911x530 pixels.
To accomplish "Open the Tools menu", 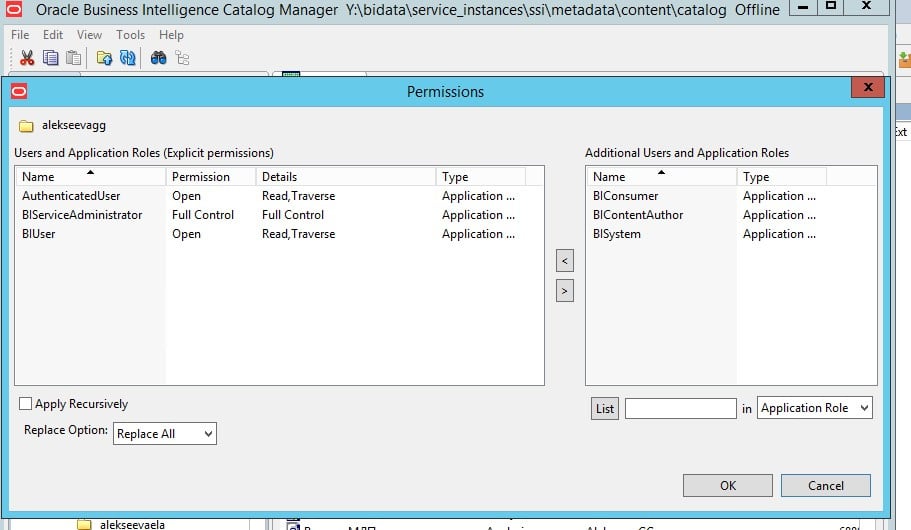I will pos(130,35).
